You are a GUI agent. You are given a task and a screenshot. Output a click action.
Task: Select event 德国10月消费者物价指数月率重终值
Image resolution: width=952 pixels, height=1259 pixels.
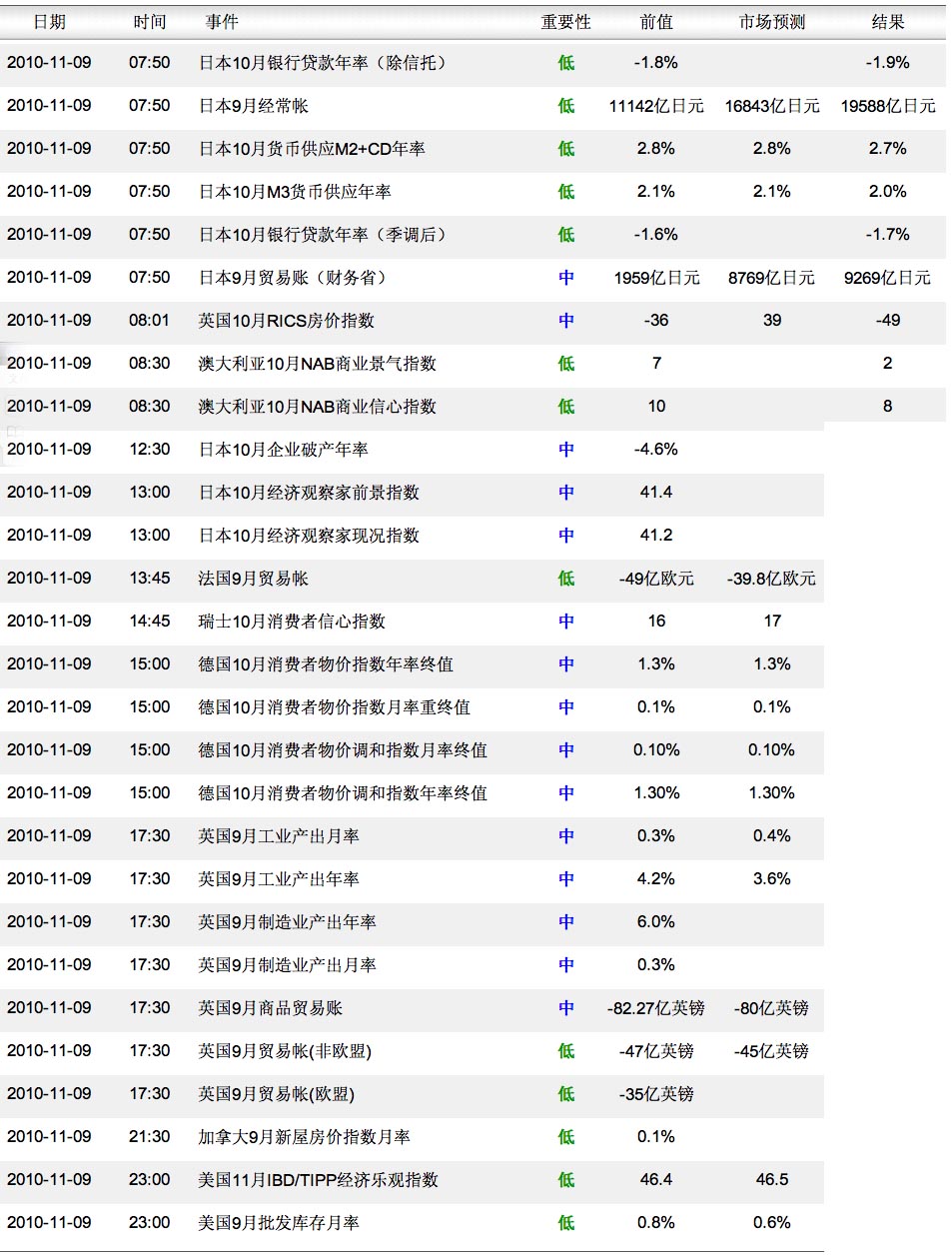334,707
